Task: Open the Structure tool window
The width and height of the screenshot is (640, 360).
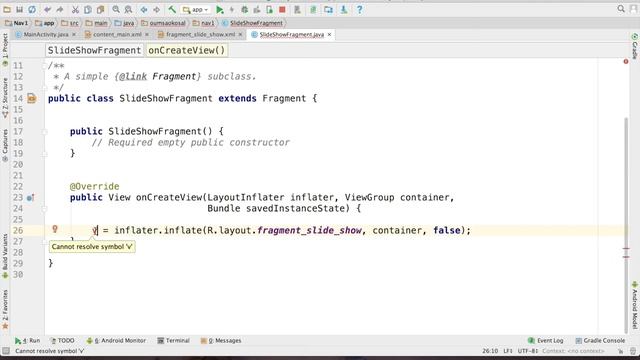Action: pyautogui.click(x=5, y=98)
